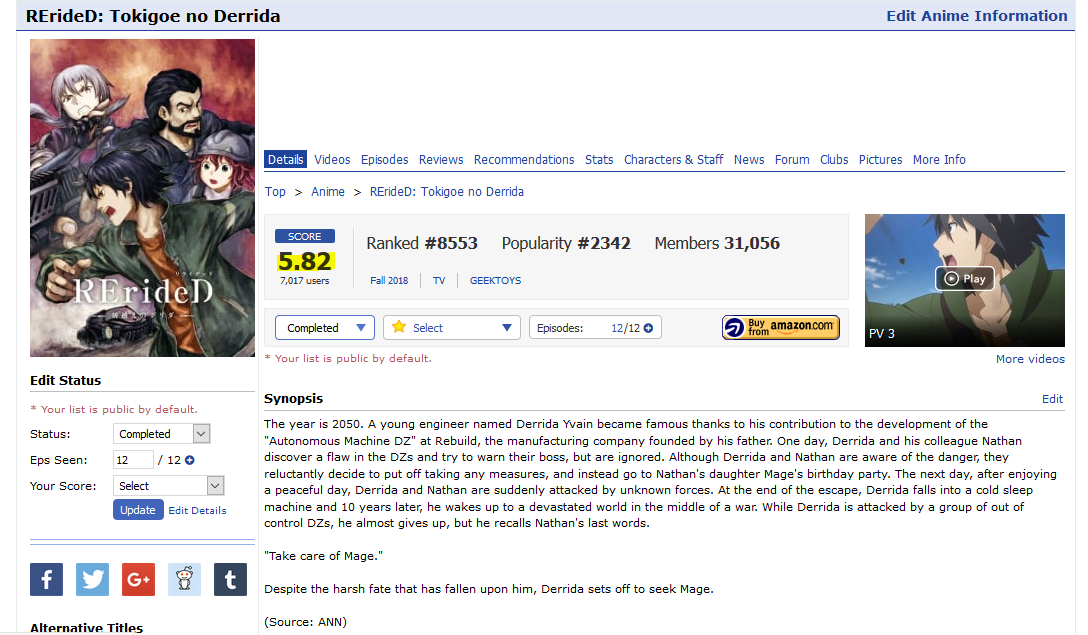Image resolution: width=1088 pixels, height=635 pixels.
Task: Go to the Reviews tab
Action: (441, 160)
